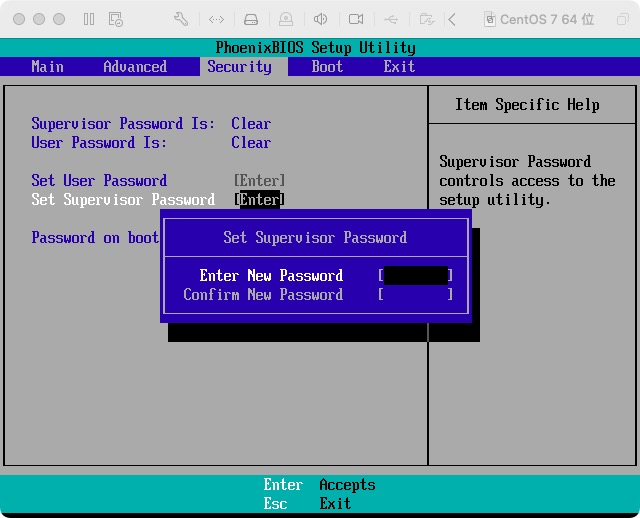Click the Confirm New Password field
Image resolution: width=640 pixels, height=518 pixels.
pyautogui.click(x=416, y=295)
